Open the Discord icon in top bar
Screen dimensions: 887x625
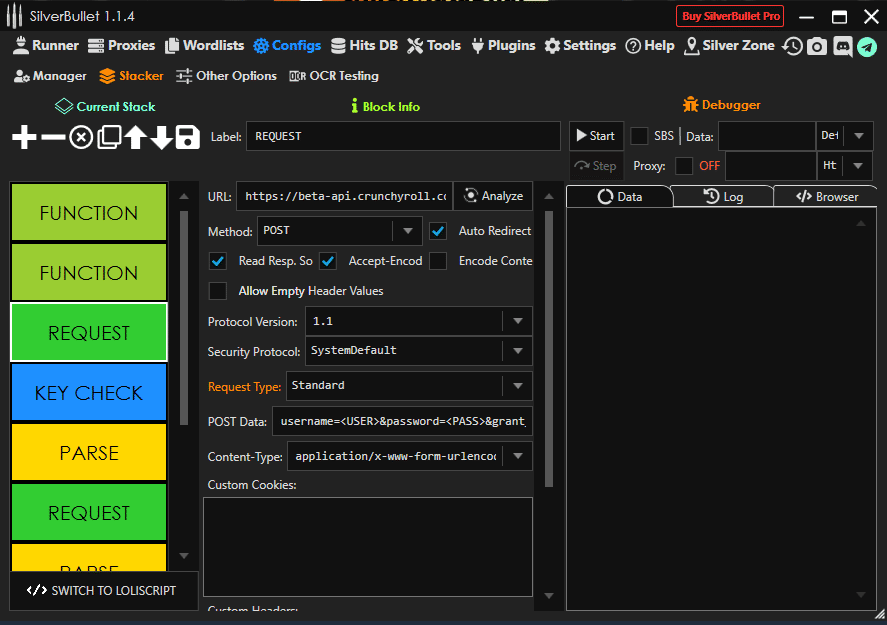[x=842, y=46]
